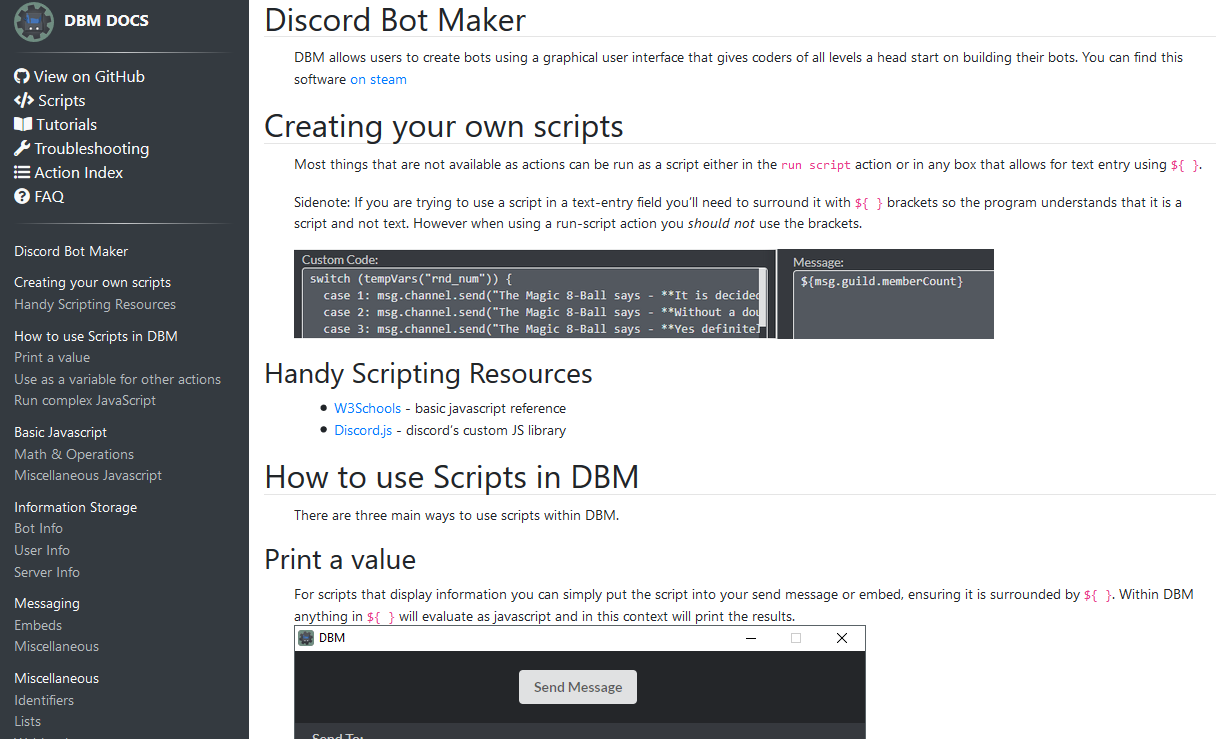Open the 'on steam' link
1222x739 pixels.
378,79
